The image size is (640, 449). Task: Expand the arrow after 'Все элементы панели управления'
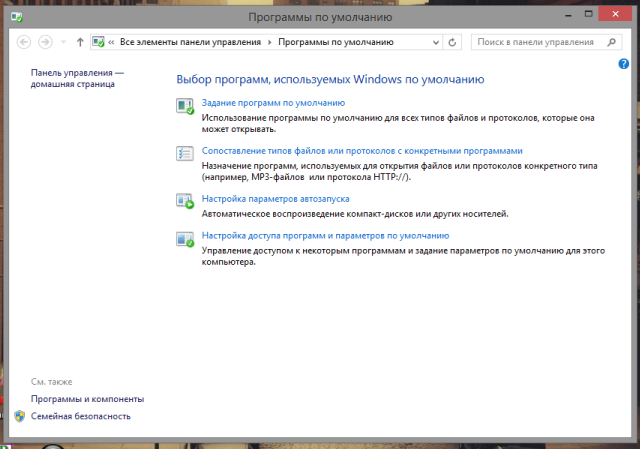pos(269,42)
